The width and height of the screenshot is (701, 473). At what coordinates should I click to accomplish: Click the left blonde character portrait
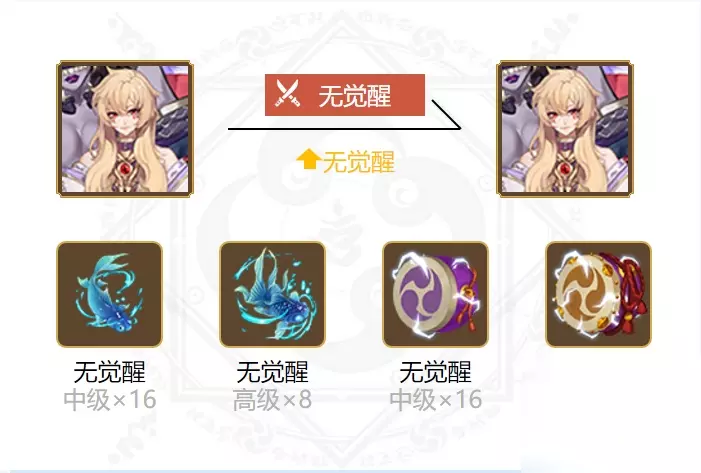tap(125, 129)
